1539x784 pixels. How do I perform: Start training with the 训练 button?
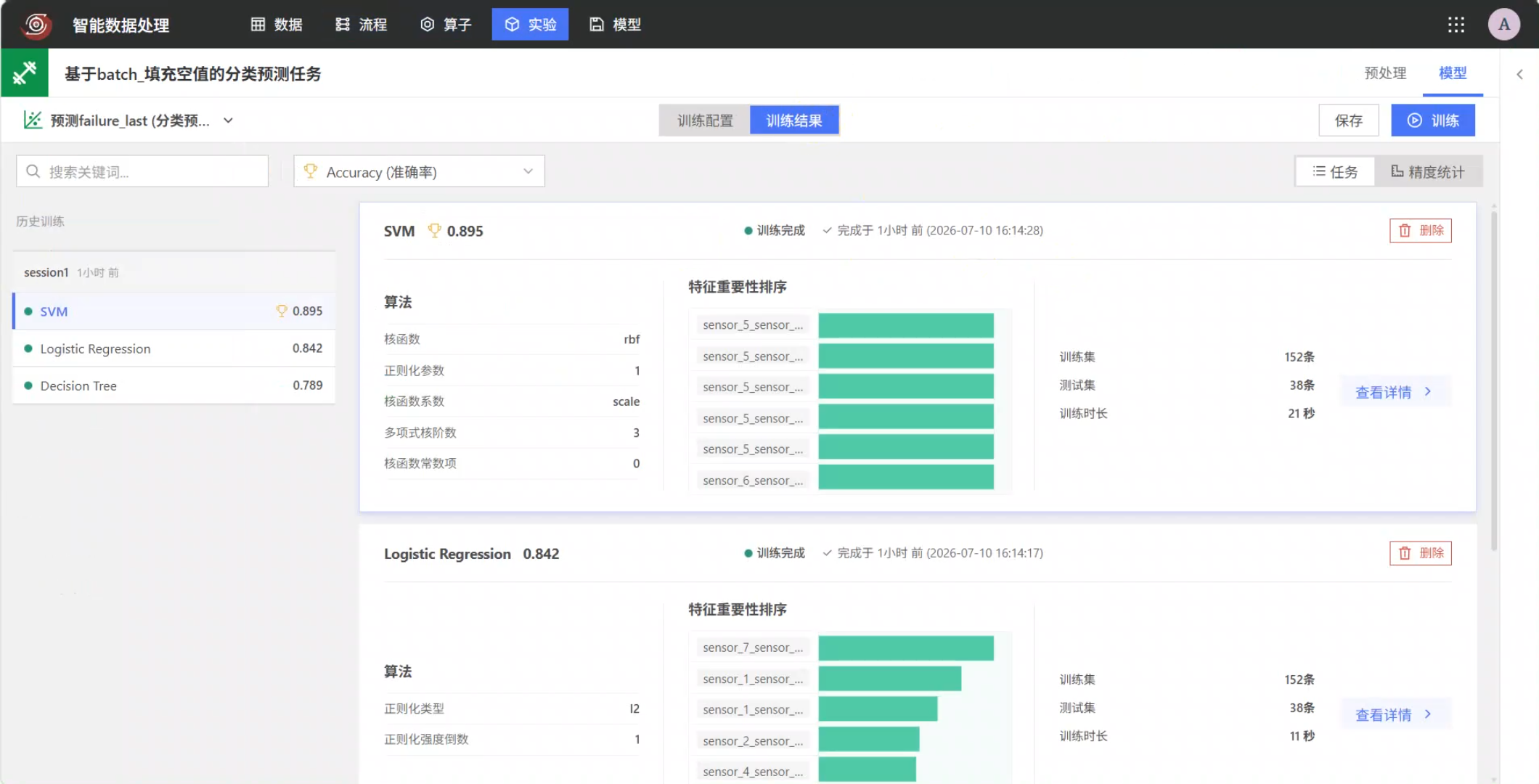coord(1432,121)
